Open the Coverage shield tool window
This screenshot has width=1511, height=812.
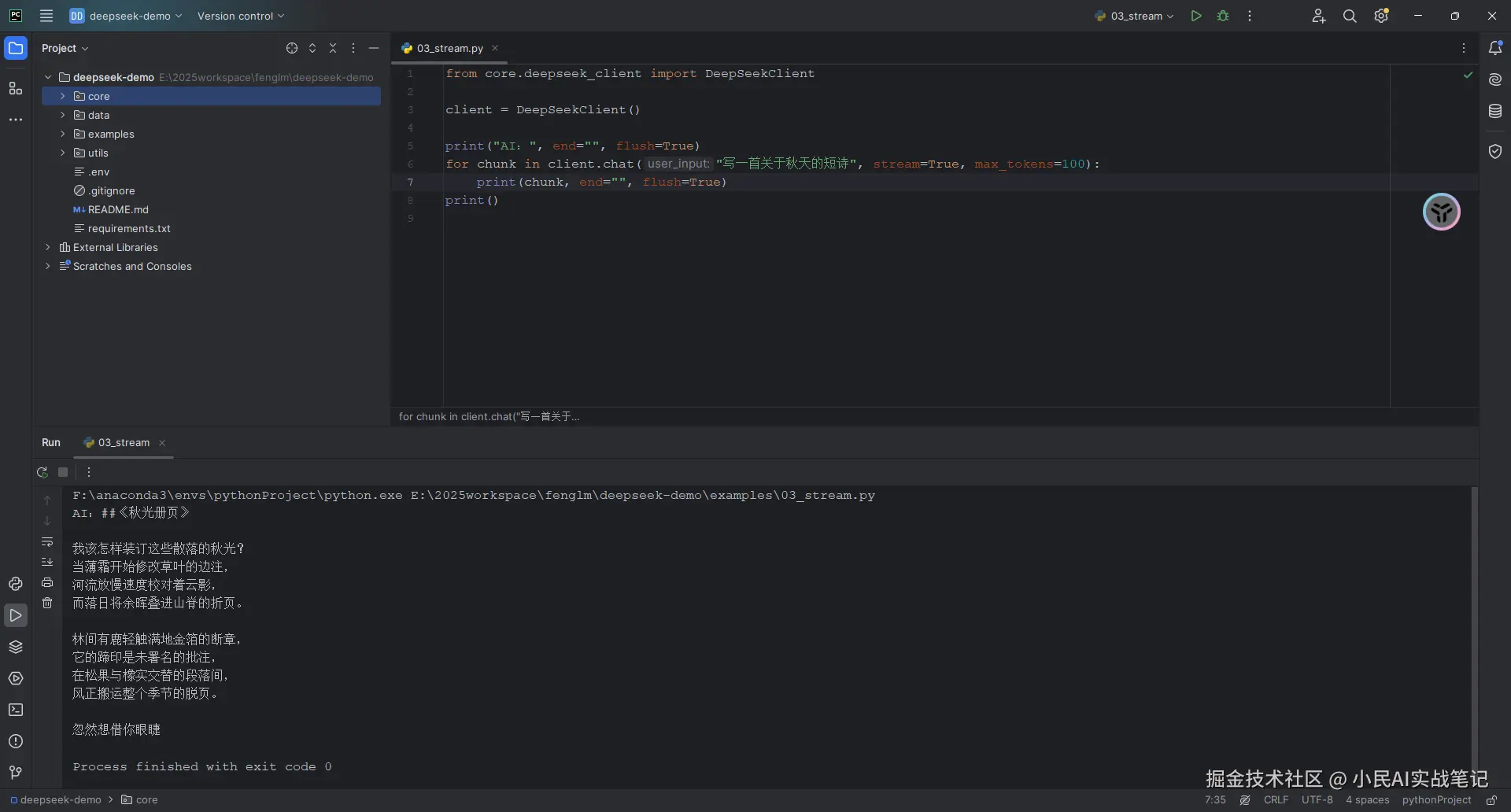tap(1495, 151)
